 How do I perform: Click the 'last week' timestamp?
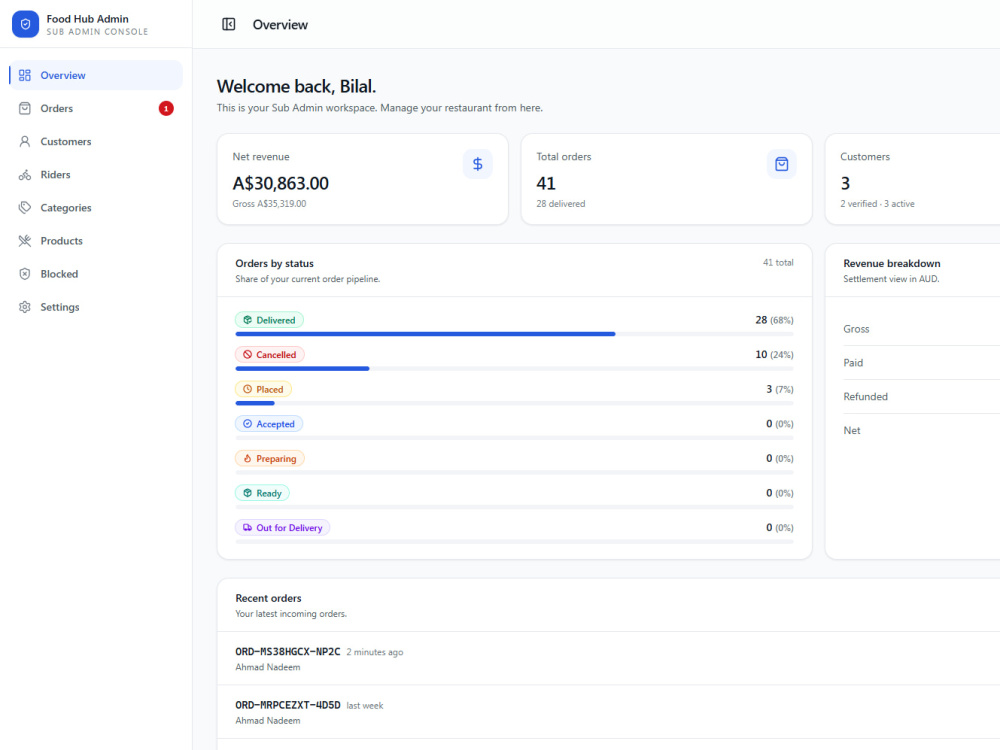365,706
